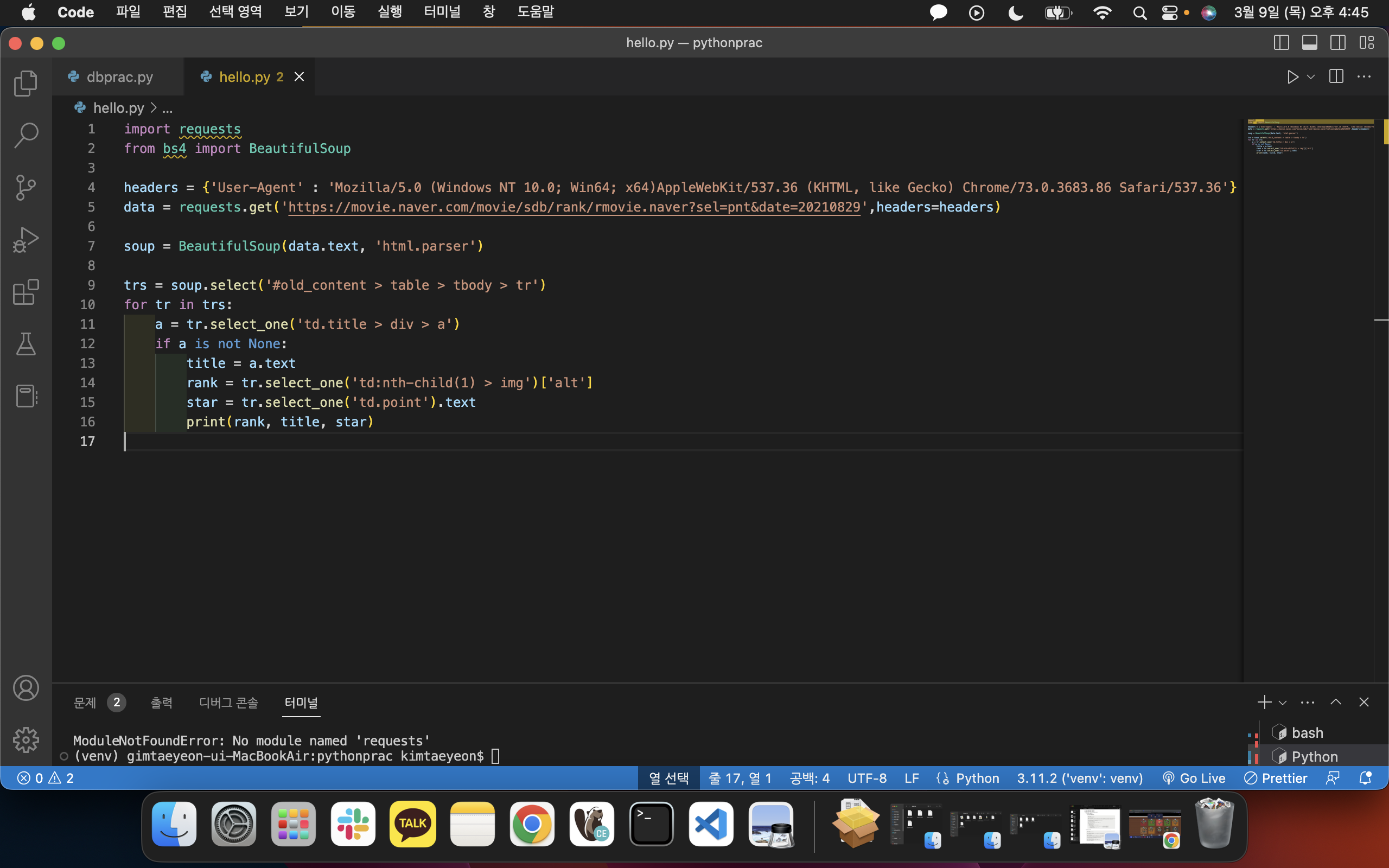Image resolution: width=1389 pixels, height=868 pixels.
Task: Open Chrome from the Dock
Action: [532, 825]
